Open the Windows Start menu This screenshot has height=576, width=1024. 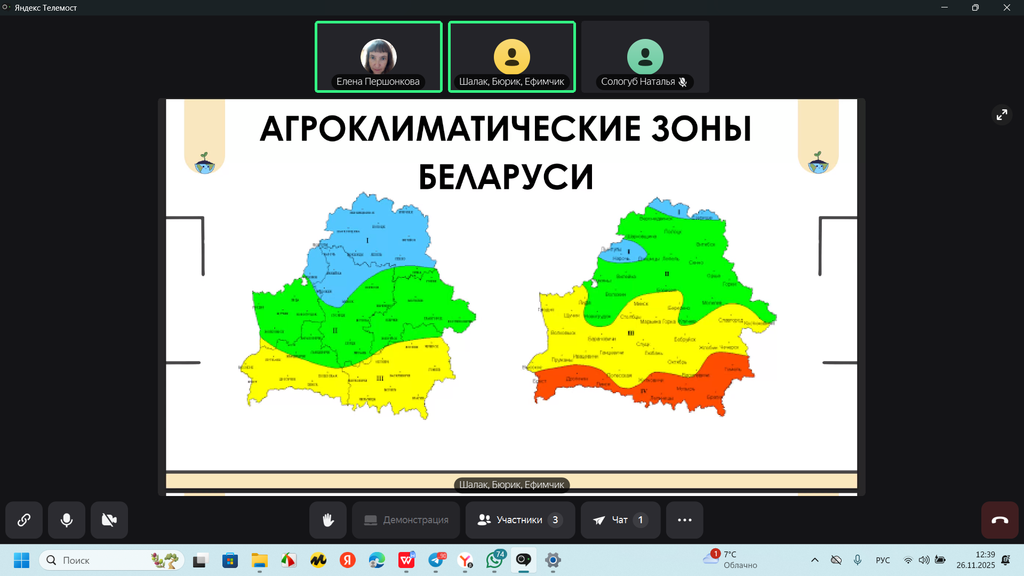point(21,560)
